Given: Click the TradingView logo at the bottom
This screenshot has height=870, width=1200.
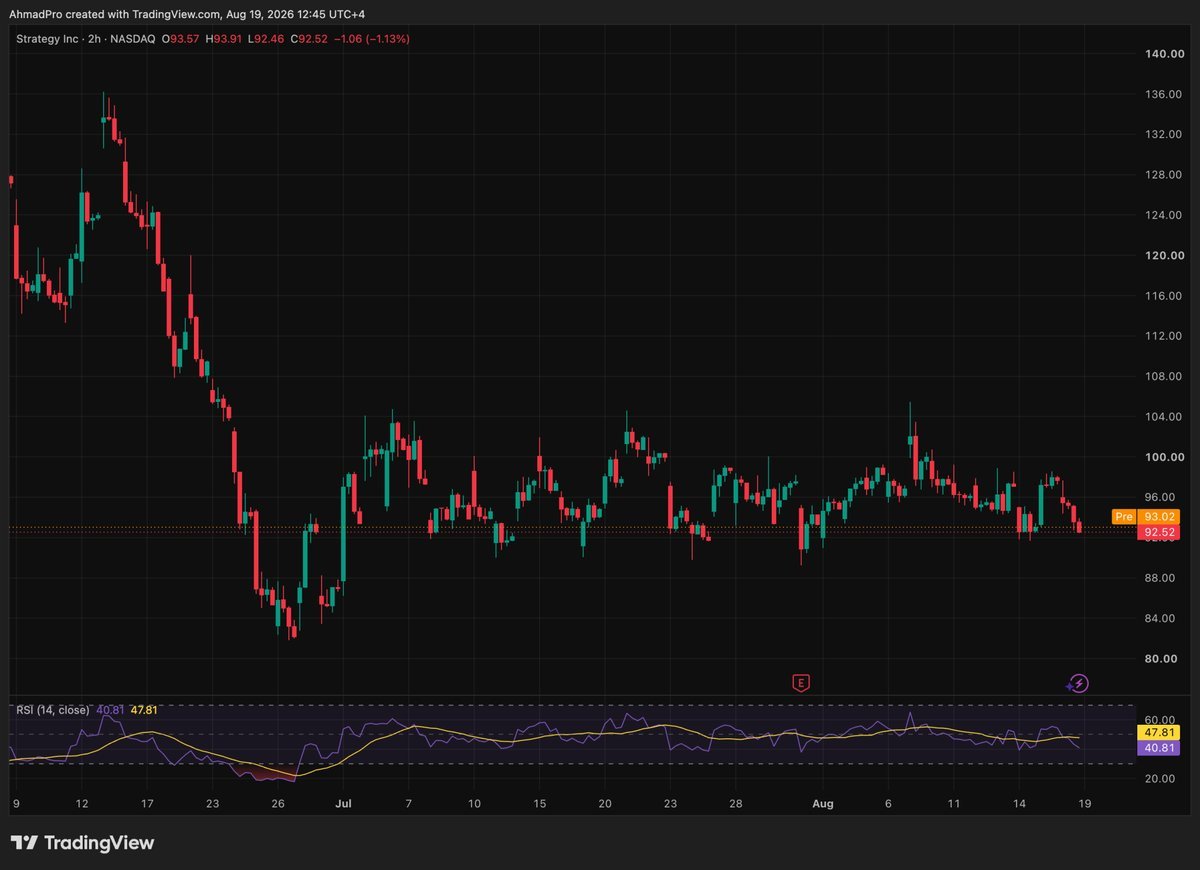Looking at the screenshot, I should 82,843.
